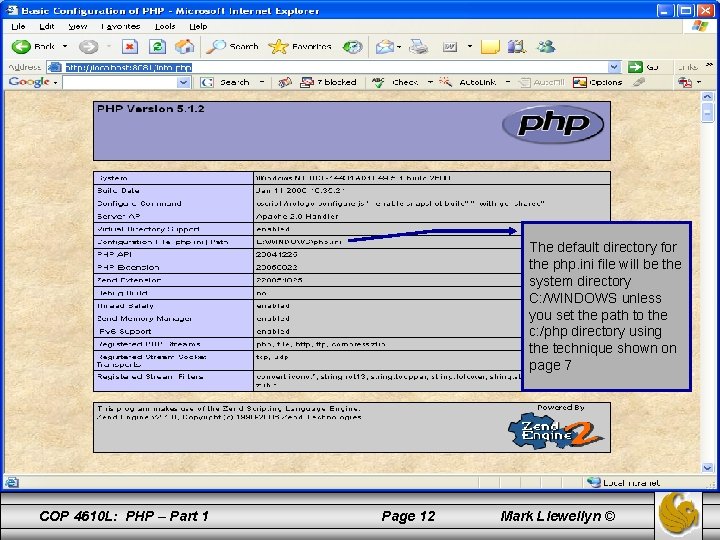
Task: Click the 'Zend Memory Manager' row label
Action: [x=144, y=318]
